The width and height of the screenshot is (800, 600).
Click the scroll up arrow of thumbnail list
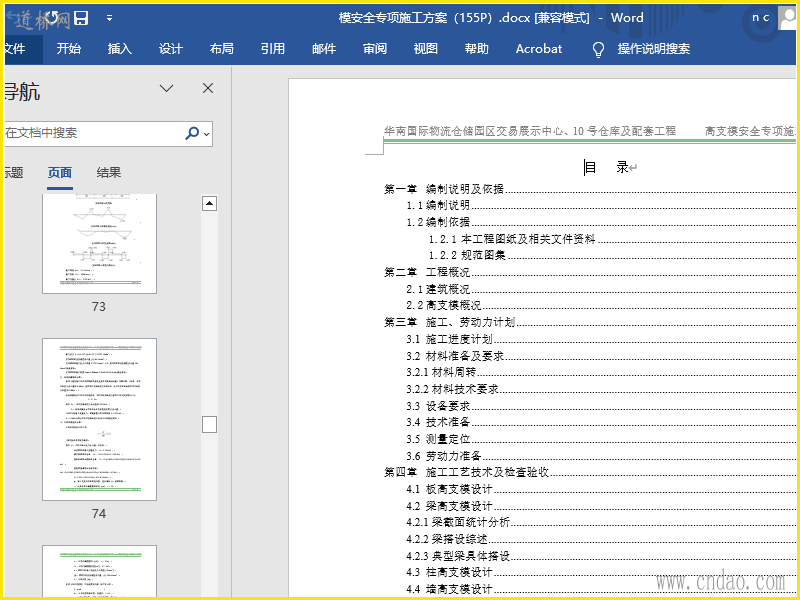pyautogui.click(x=209, y=204)
